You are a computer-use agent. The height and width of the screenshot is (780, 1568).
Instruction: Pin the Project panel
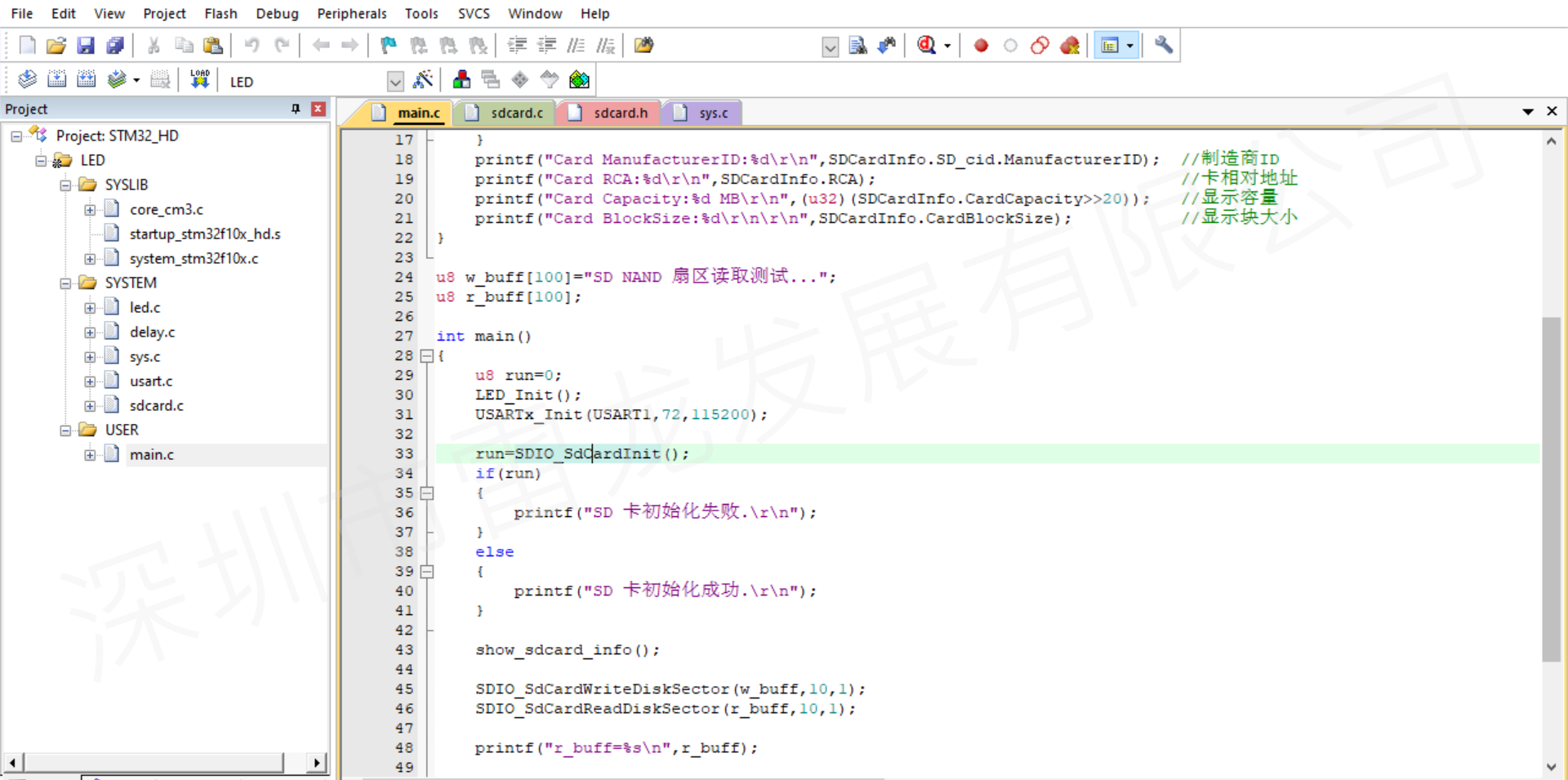pos(296,109)
